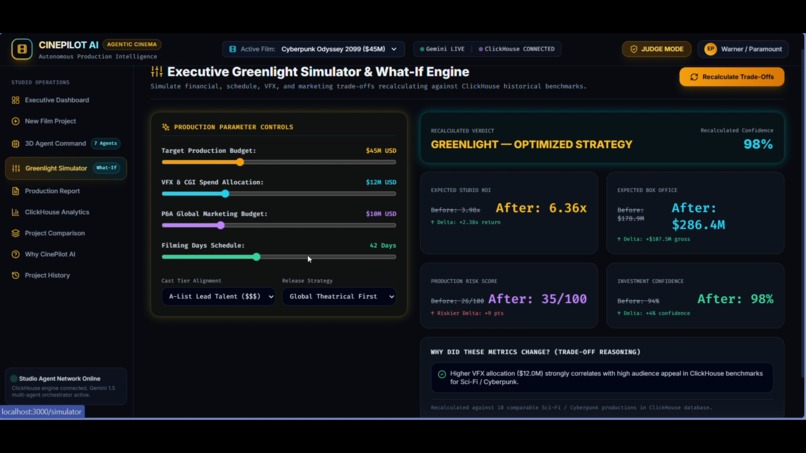
Task: Open Why CinePilot AI page
Action: [50, 254]
